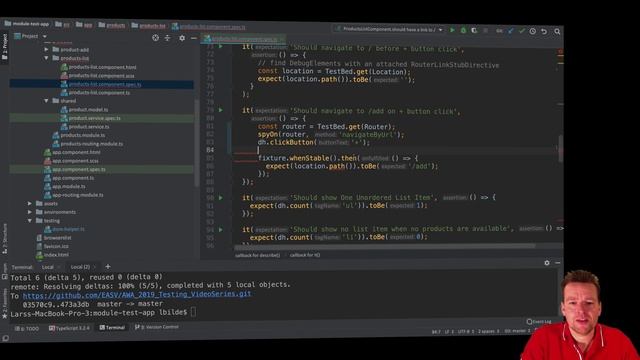The image size is (640, 360).
Task: Click editor horizontal scrollbar
Action: tap(385, 246)
